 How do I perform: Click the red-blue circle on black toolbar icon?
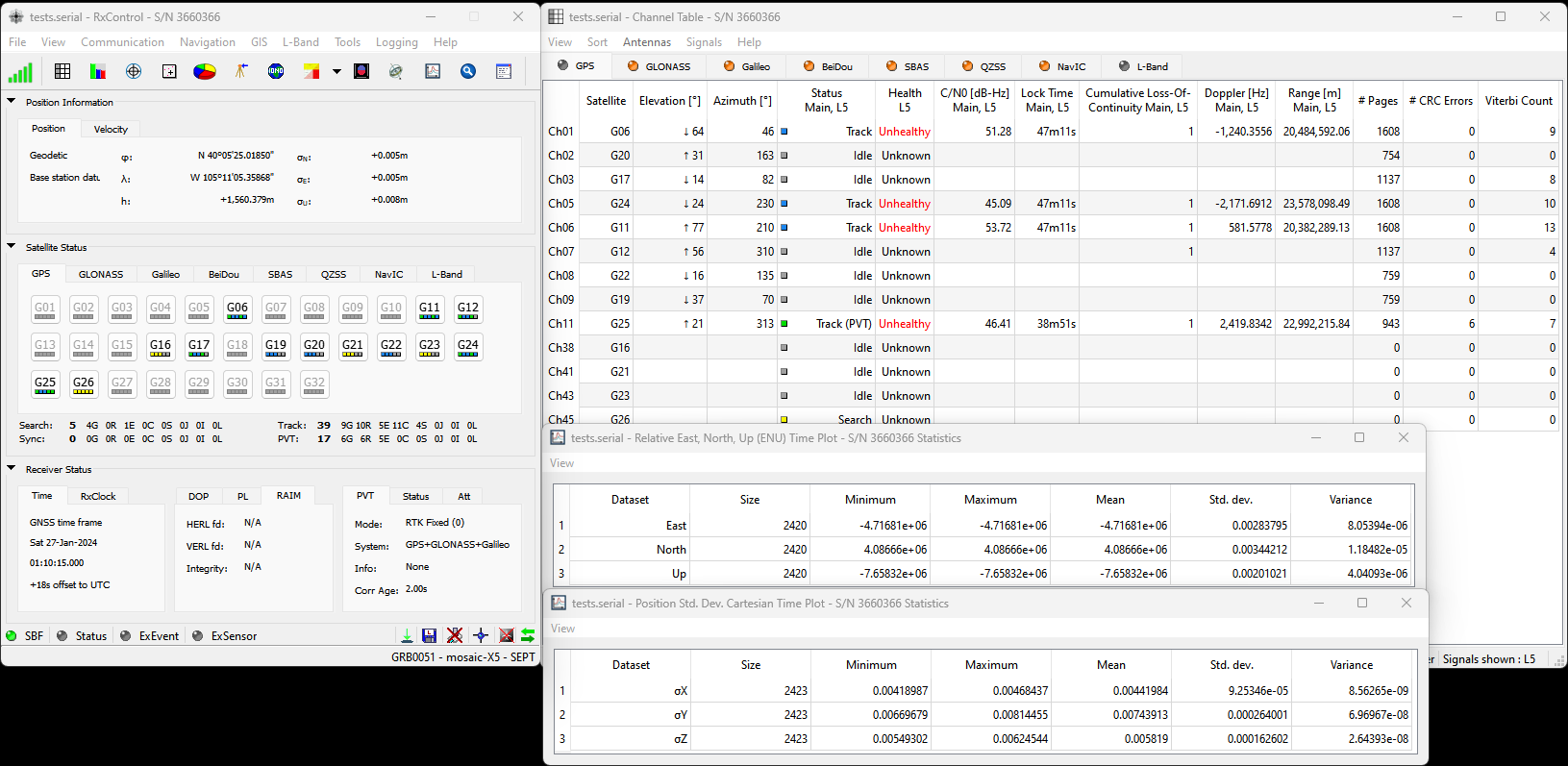click(x=361, y=71)
